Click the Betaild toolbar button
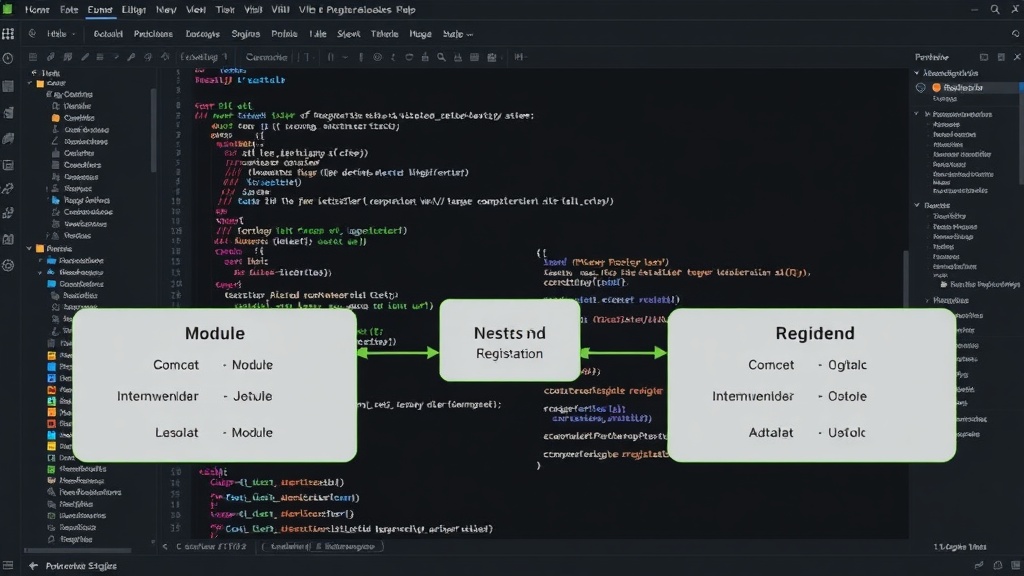Image resolution: width=1024 pixels, height=576 pixels. (108, 34)
